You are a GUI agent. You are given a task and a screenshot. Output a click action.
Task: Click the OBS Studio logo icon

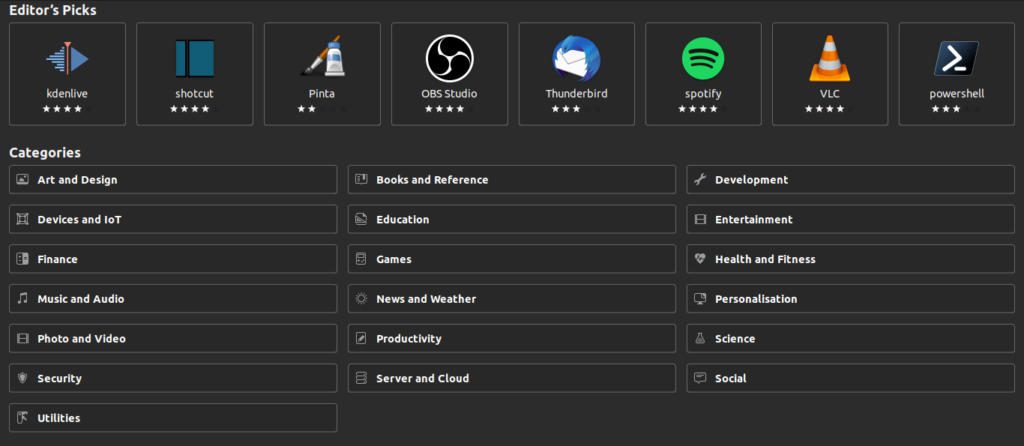pos(449,58)
